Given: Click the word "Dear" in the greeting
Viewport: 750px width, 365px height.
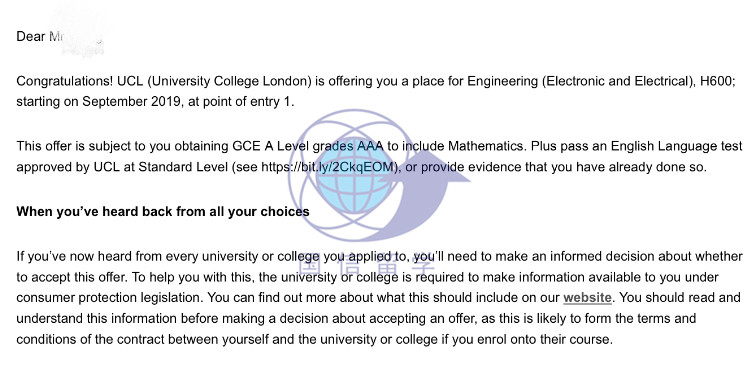Looking at the screenshot, I should point(31,36).
